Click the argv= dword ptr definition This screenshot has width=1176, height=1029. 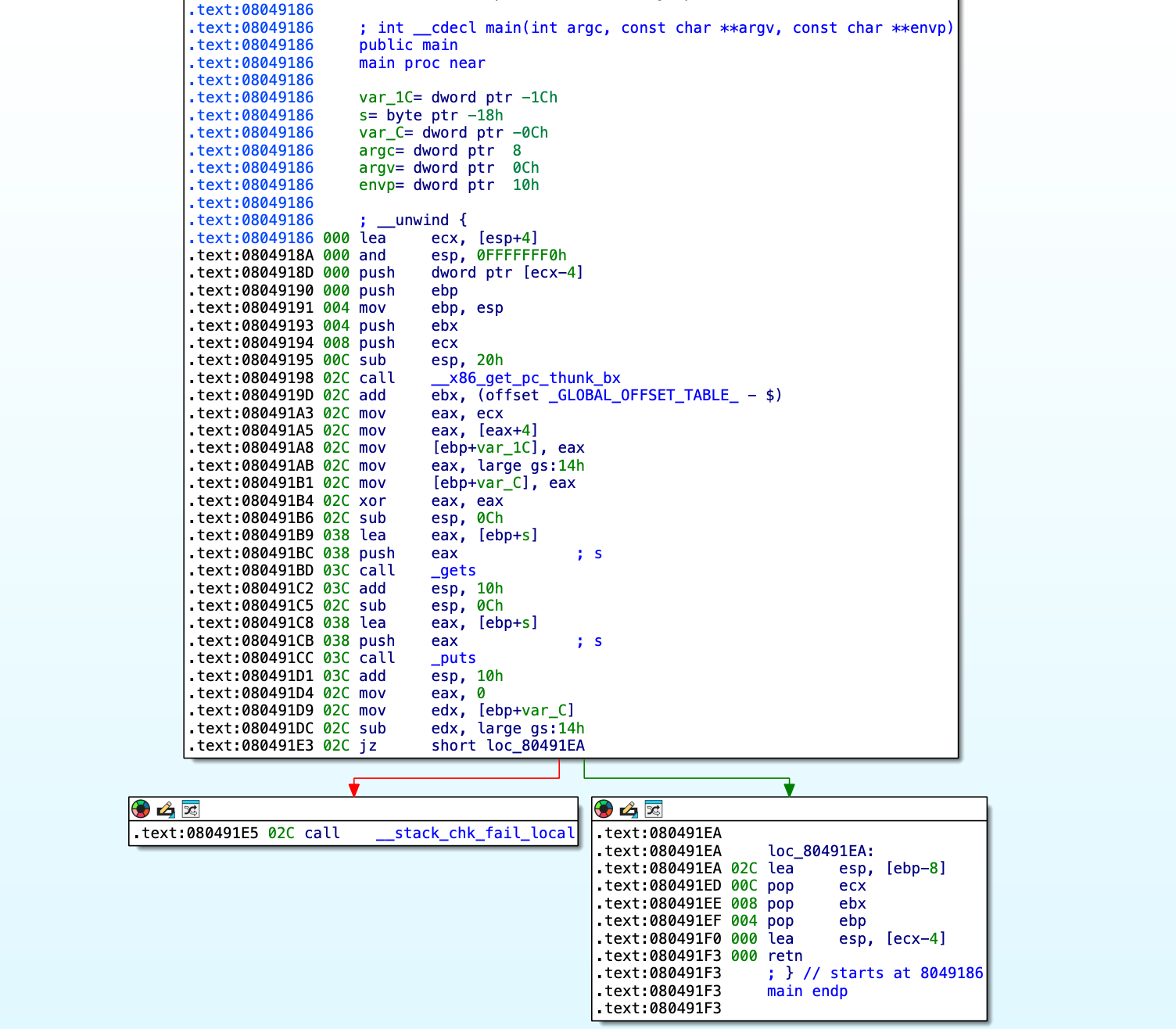tap(450, 168)
